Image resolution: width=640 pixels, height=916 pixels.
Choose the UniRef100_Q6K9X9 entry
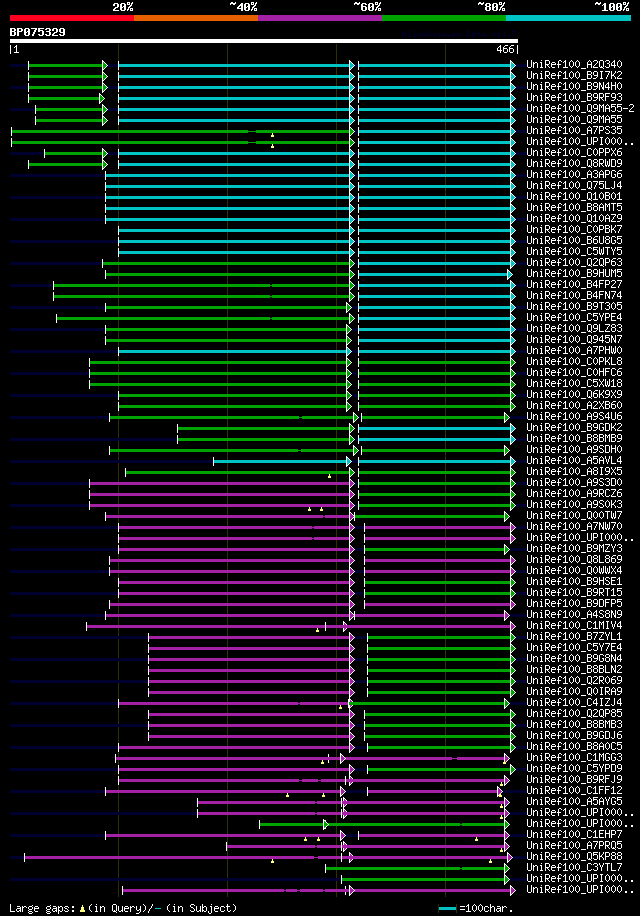tap(574, 394)
